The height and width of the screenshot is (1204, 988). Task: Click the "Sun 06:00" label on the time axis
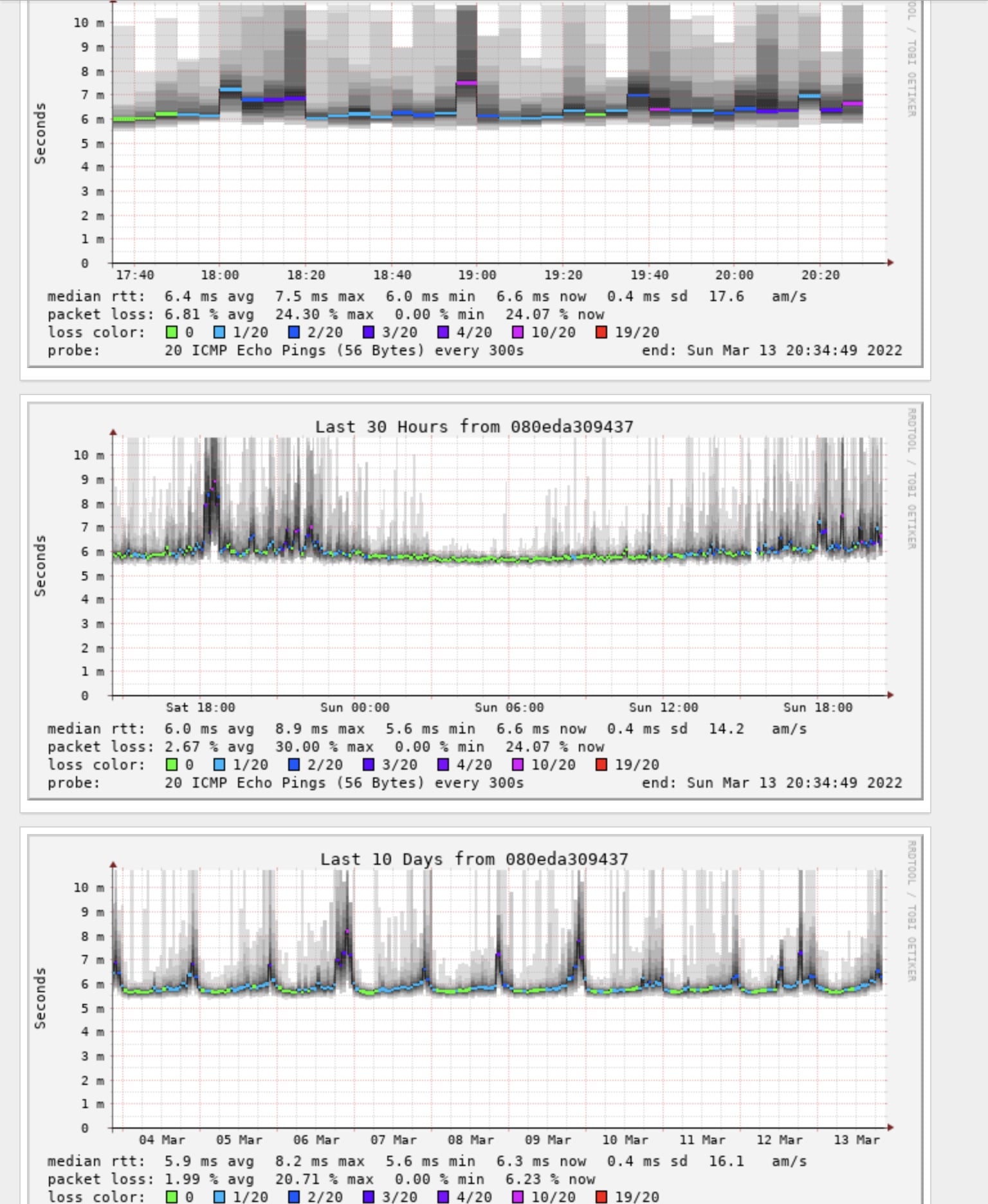(509, 707)
